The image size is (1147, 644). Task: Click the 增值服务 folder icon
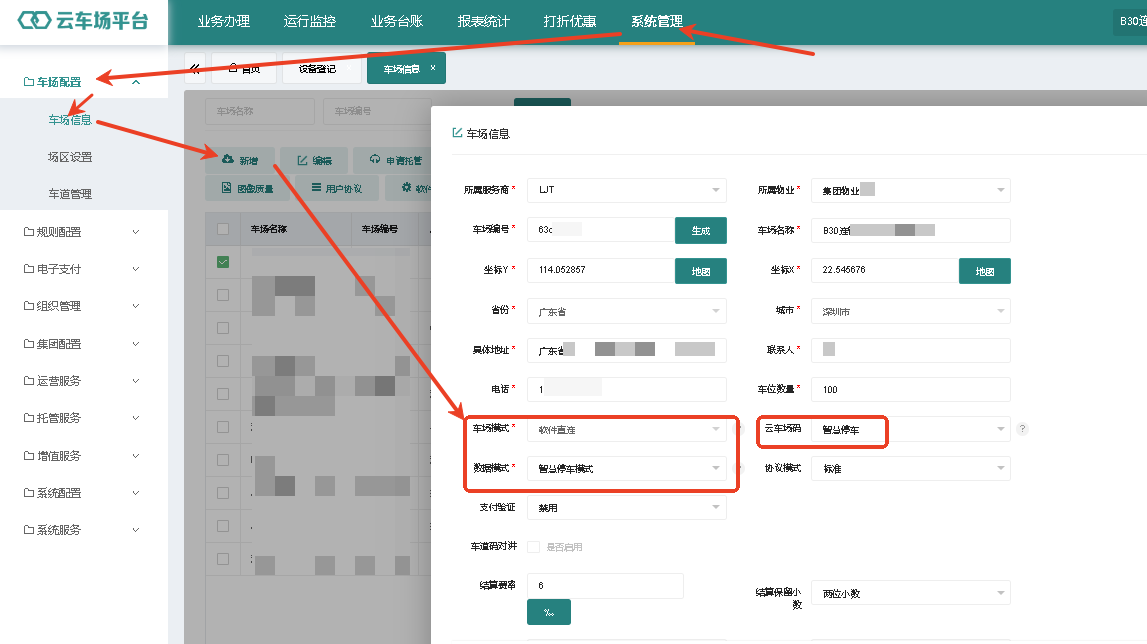click(29, 455)
